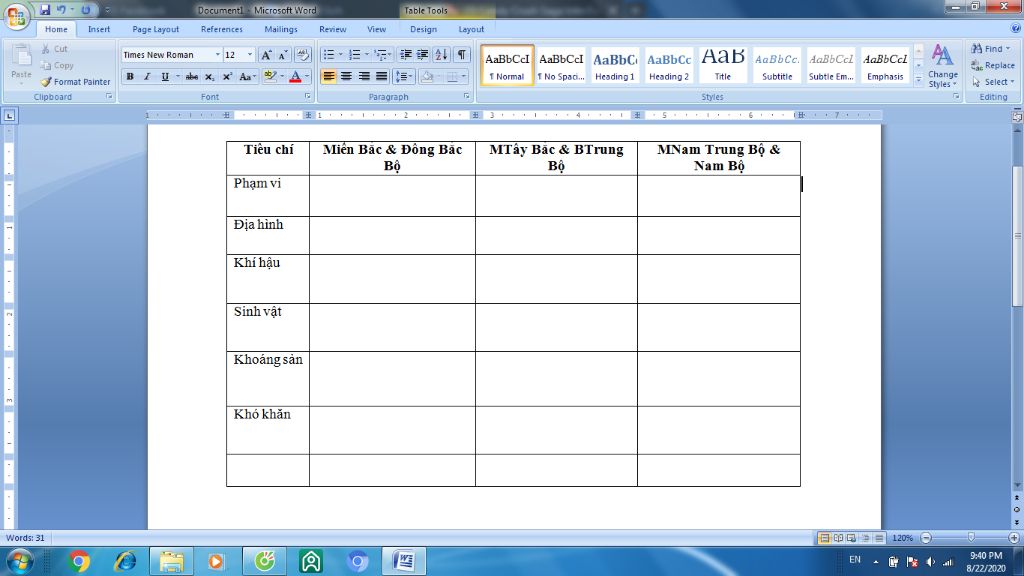Image resolution: width=1024 pixels, height=576 pixels.
Task: Open the borders dropdown
Action: pyautogui.click(x=464, y=76)
